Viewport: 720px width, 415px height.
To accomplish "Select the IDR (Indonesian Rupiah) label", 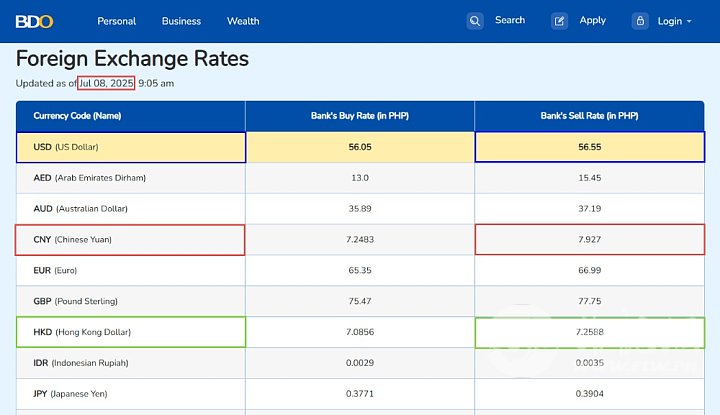I will pyautogui.click(x=81, y=363).
